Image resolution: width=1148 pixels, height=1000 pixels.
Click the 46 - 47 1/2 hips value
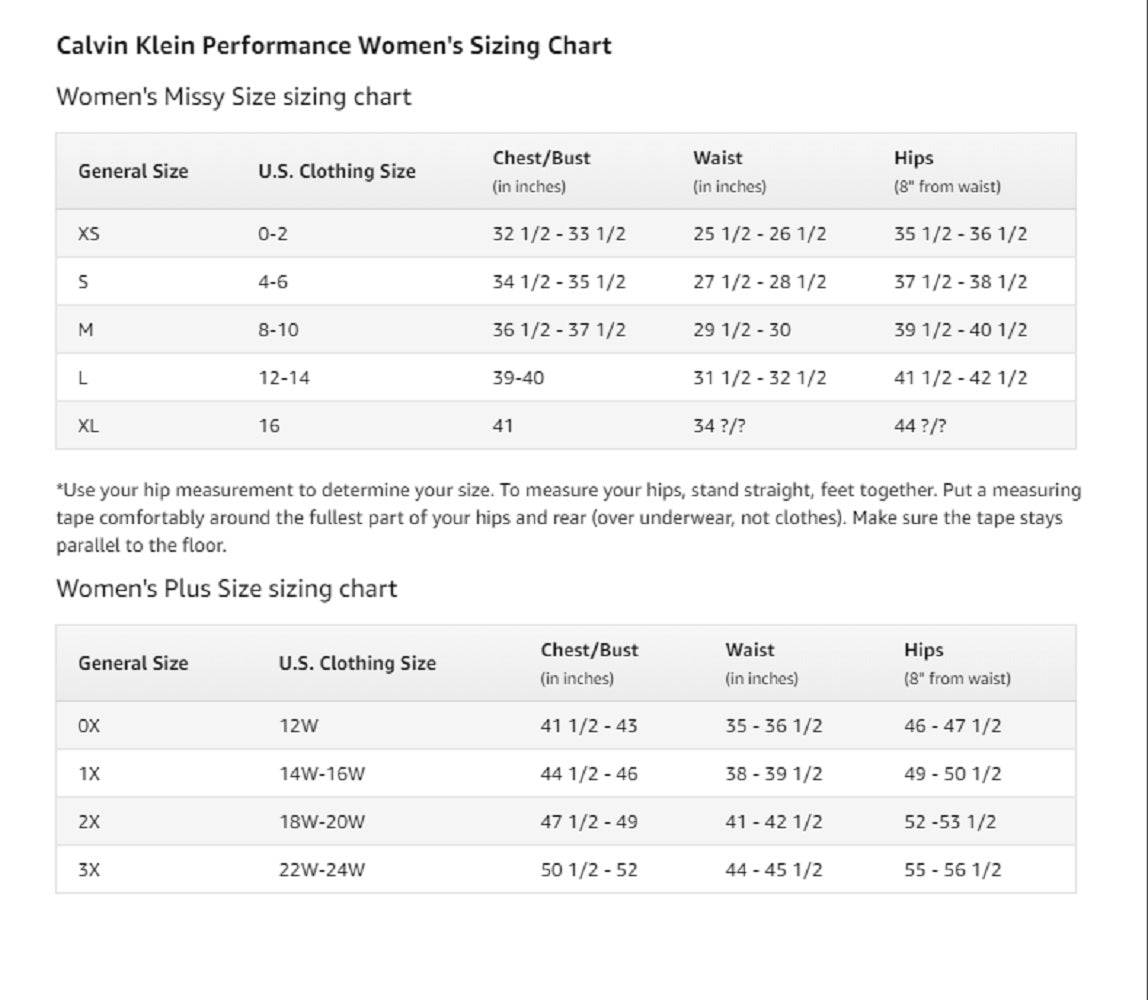952,726
